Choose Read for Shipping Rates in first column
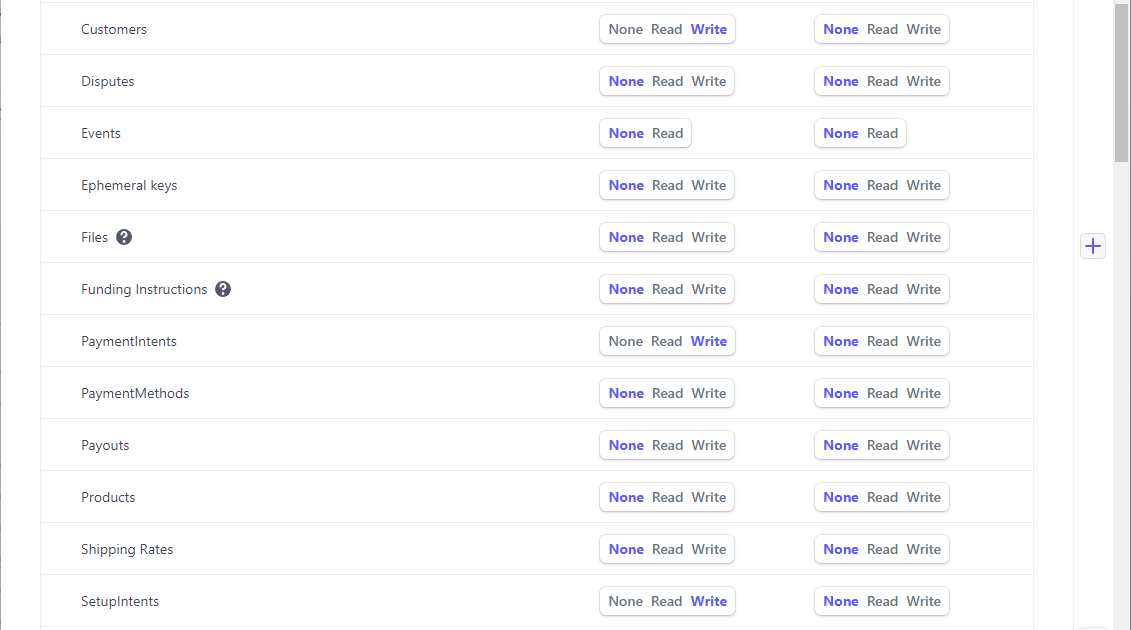This screenshot has height=630, width=1131. [x=667, y=549]
